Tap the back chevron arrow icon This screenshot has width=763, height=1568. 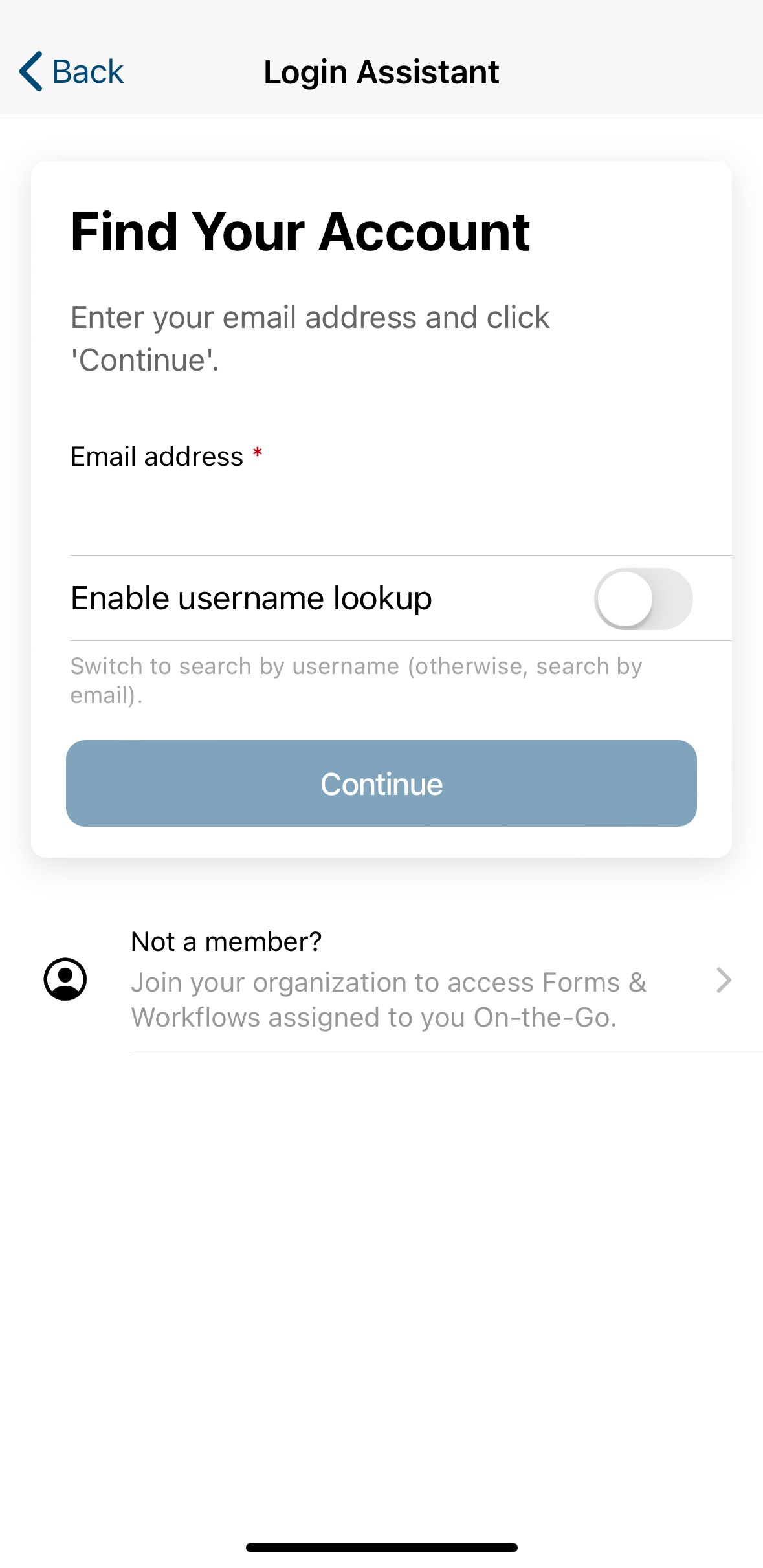coord(31,71)
